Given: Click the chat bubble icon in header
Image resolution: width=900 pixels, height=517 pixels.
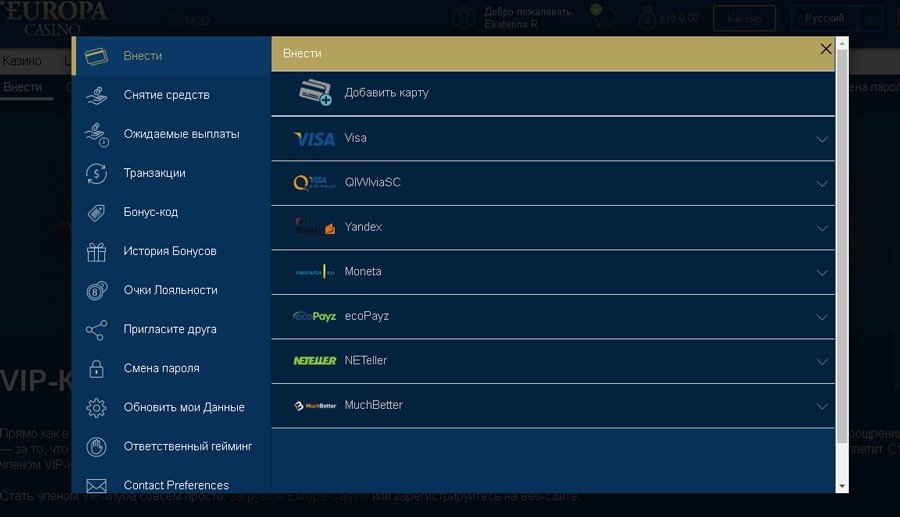Looking at the screenshot, I should (603, 17).
